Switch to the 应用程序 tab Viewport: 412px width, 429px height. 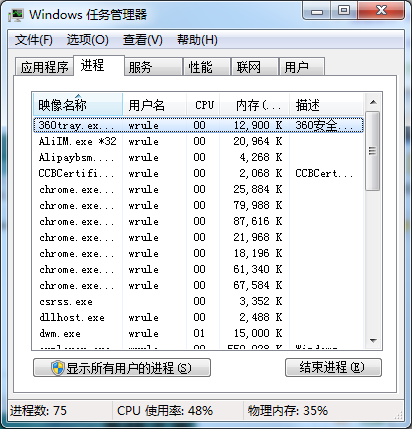44,67
